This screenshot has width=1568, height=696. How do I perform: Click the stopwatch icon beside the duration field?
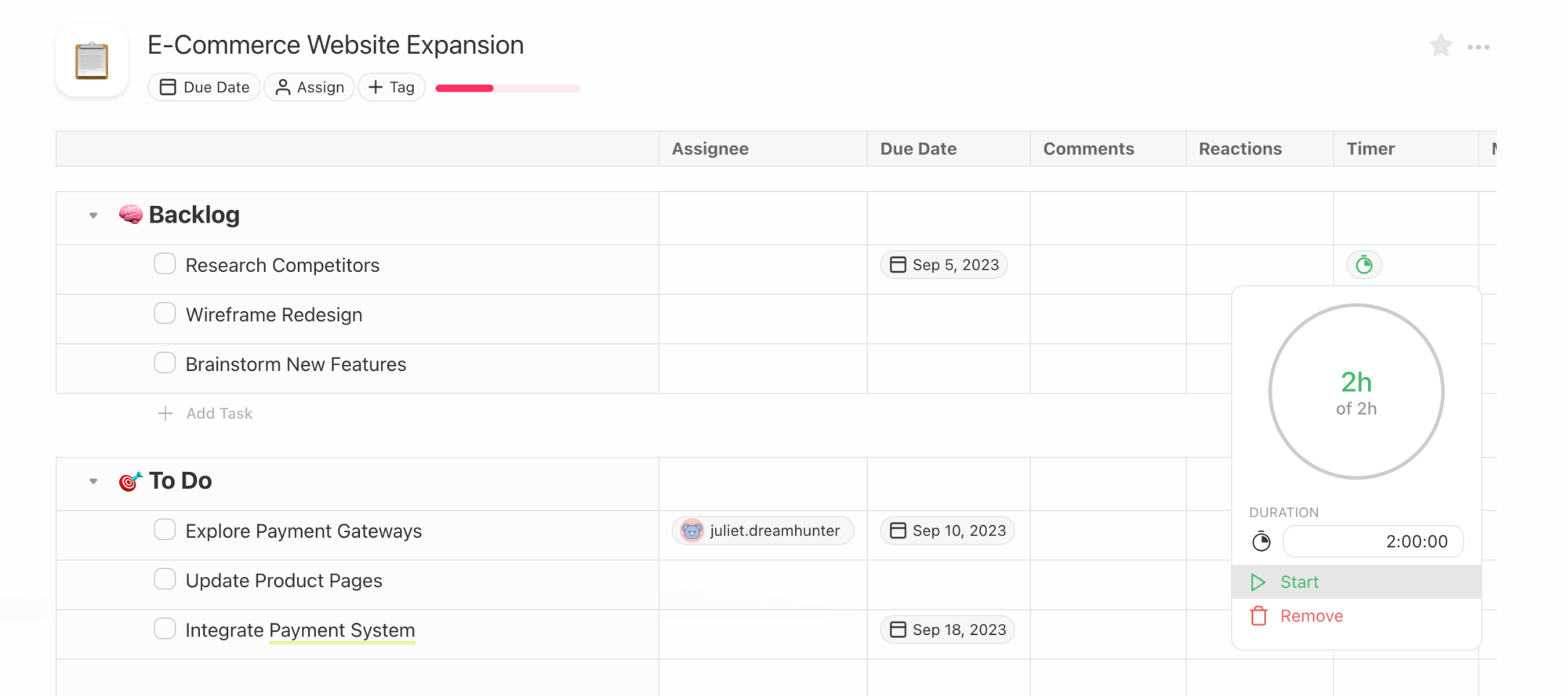[x=1261, y=541]
